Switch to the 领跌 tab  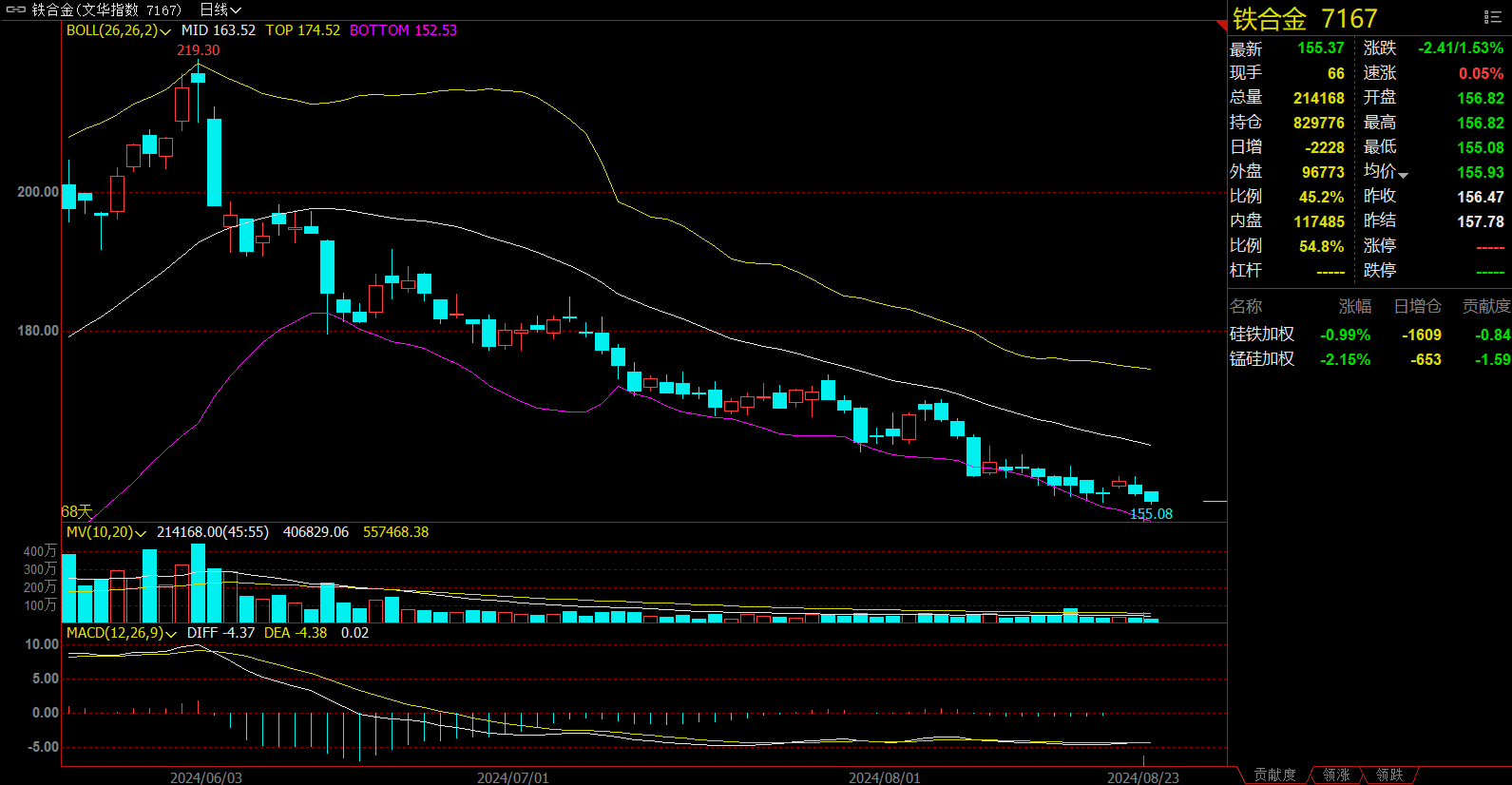[x=1389, y=775]
